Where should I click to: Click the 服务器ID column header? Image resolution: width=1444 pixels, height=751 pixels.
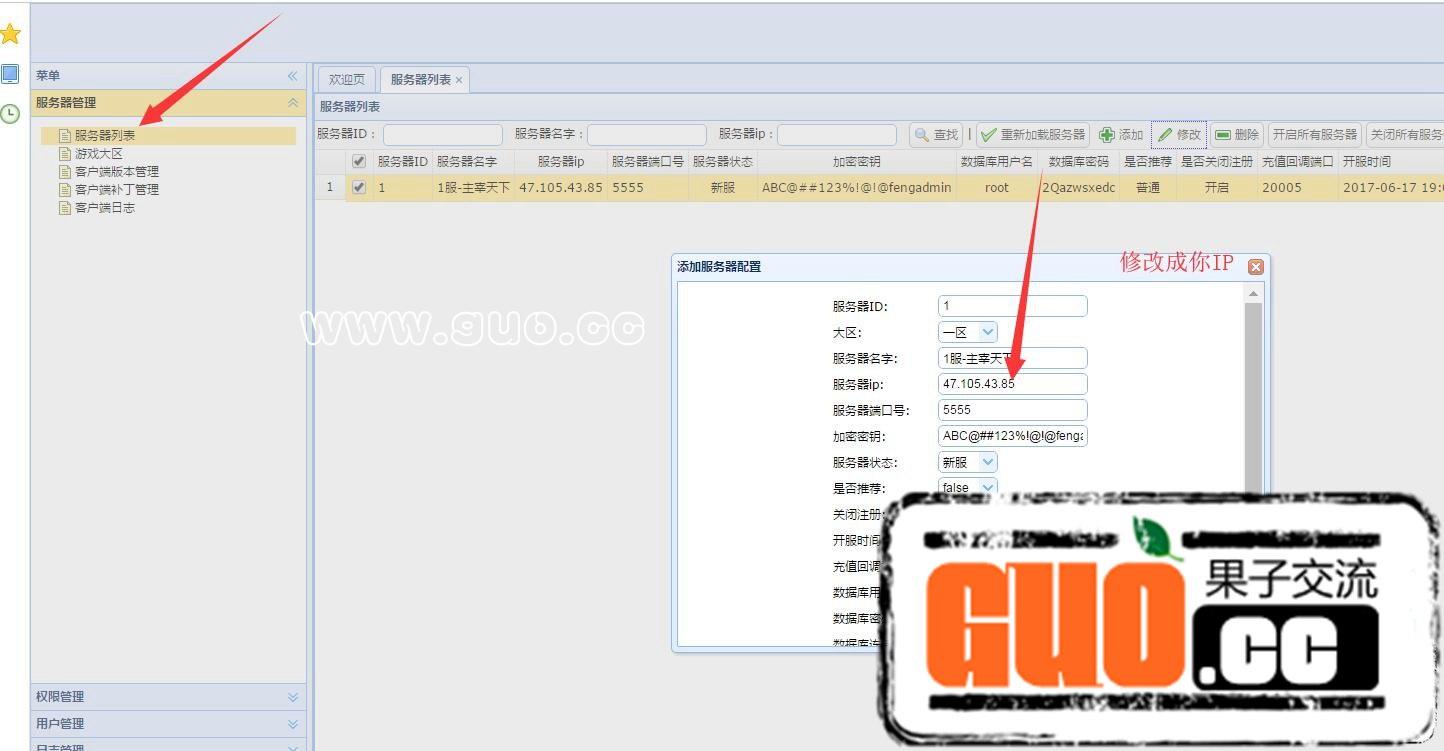pos(403,161)
